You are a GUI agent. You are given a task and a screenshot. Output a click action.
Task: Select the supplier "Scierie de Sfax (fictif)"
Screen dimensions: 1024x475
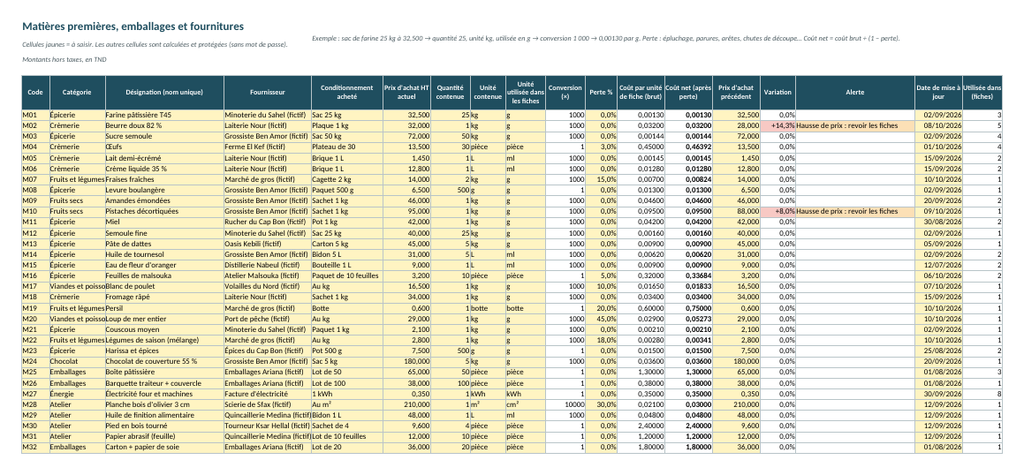[267, 404]
